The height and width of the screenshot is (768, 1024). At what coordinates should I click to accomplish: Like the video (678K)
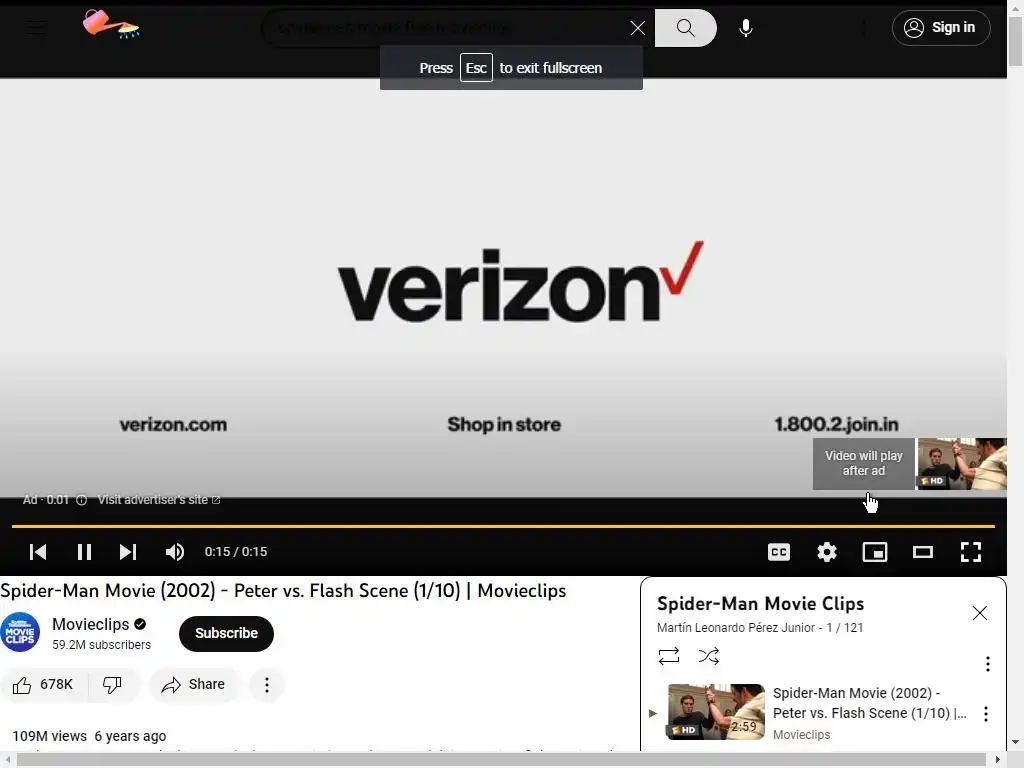point(44,684)
